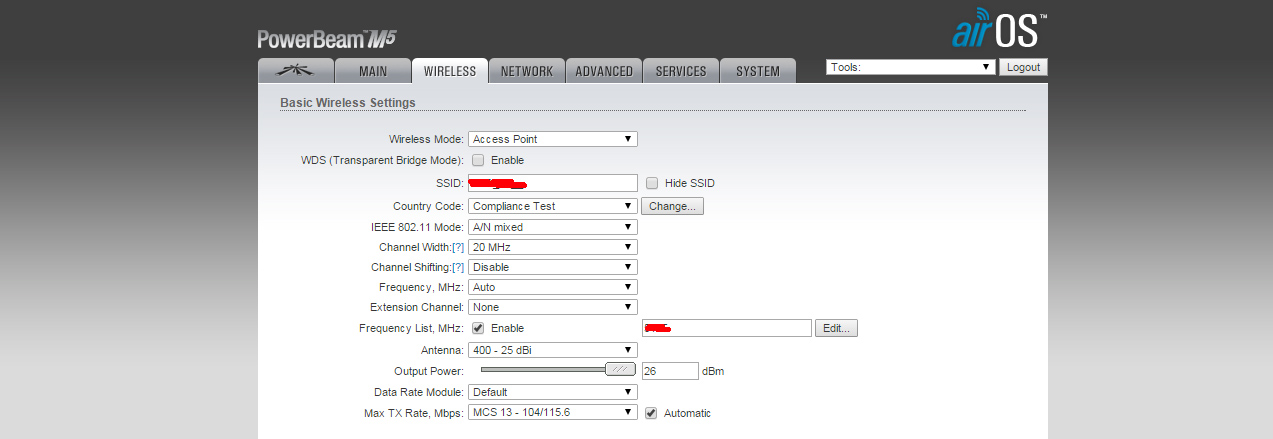Open the Ubiquiti logo tab

[x=294, y=71]
